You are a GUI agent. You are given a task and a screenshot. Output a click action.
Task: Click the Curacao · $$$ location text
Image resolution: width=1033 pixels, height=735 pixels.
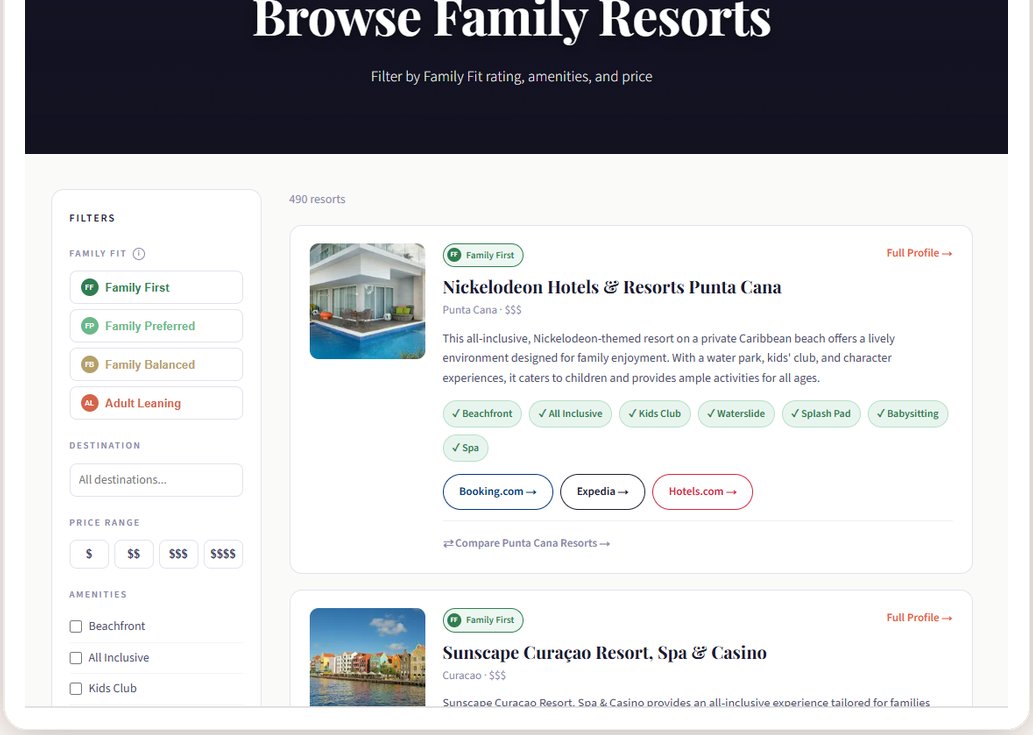tap(474, 675)
